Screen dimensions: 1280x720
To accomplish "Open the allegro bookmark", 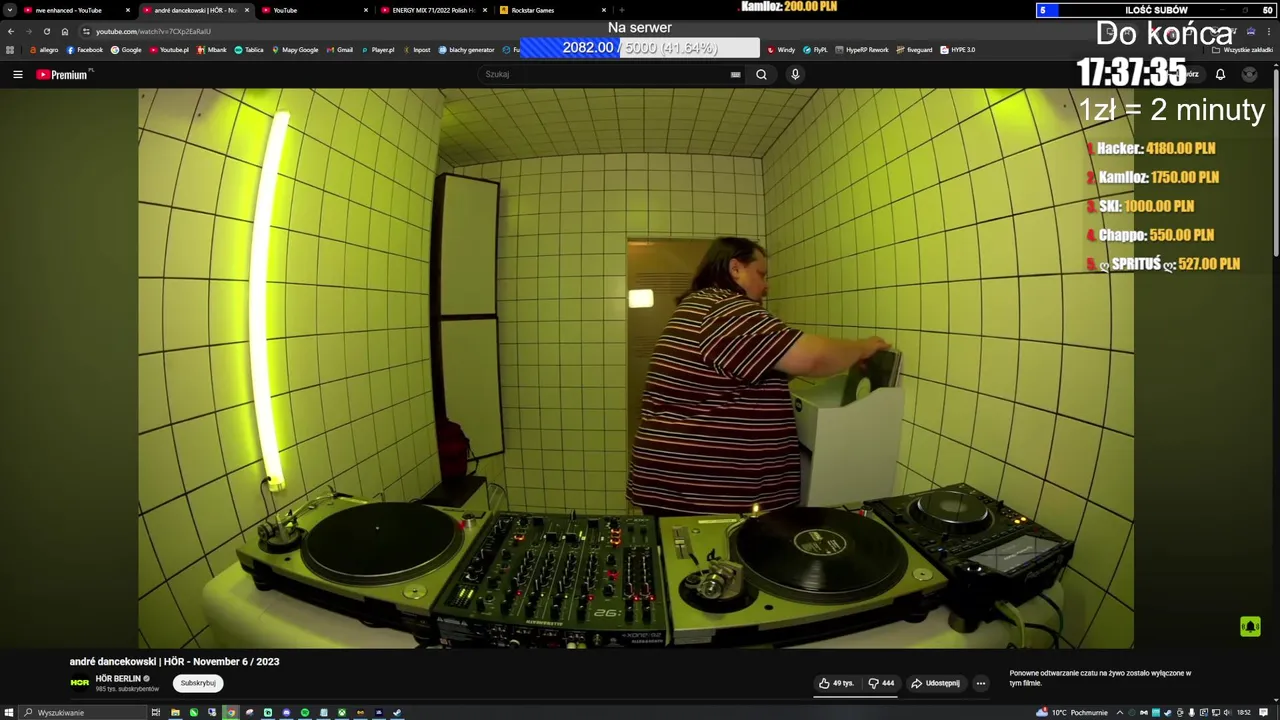I will pos(44,50).
